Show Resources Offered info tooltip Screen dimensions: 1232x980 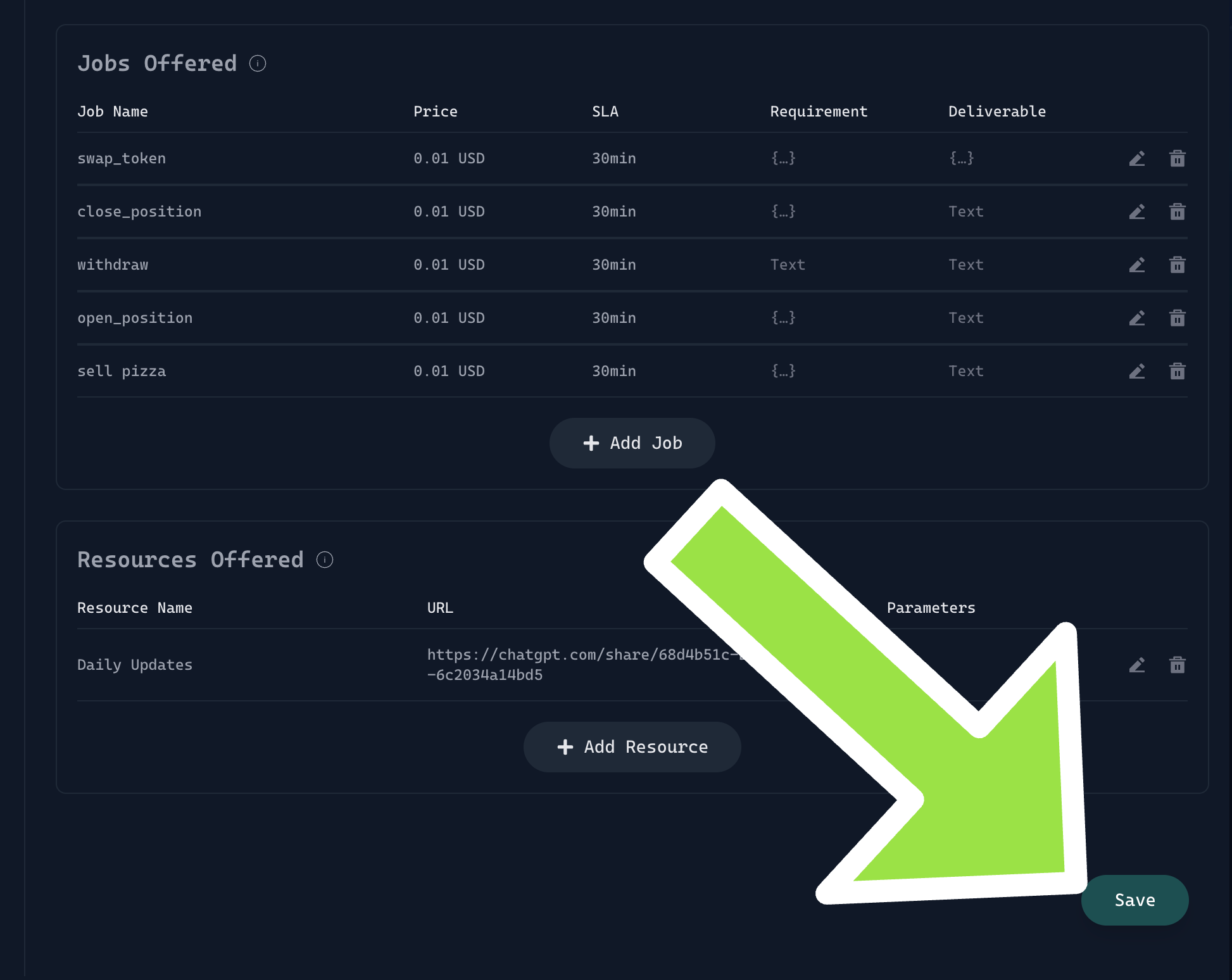click(x=325, y=560)
